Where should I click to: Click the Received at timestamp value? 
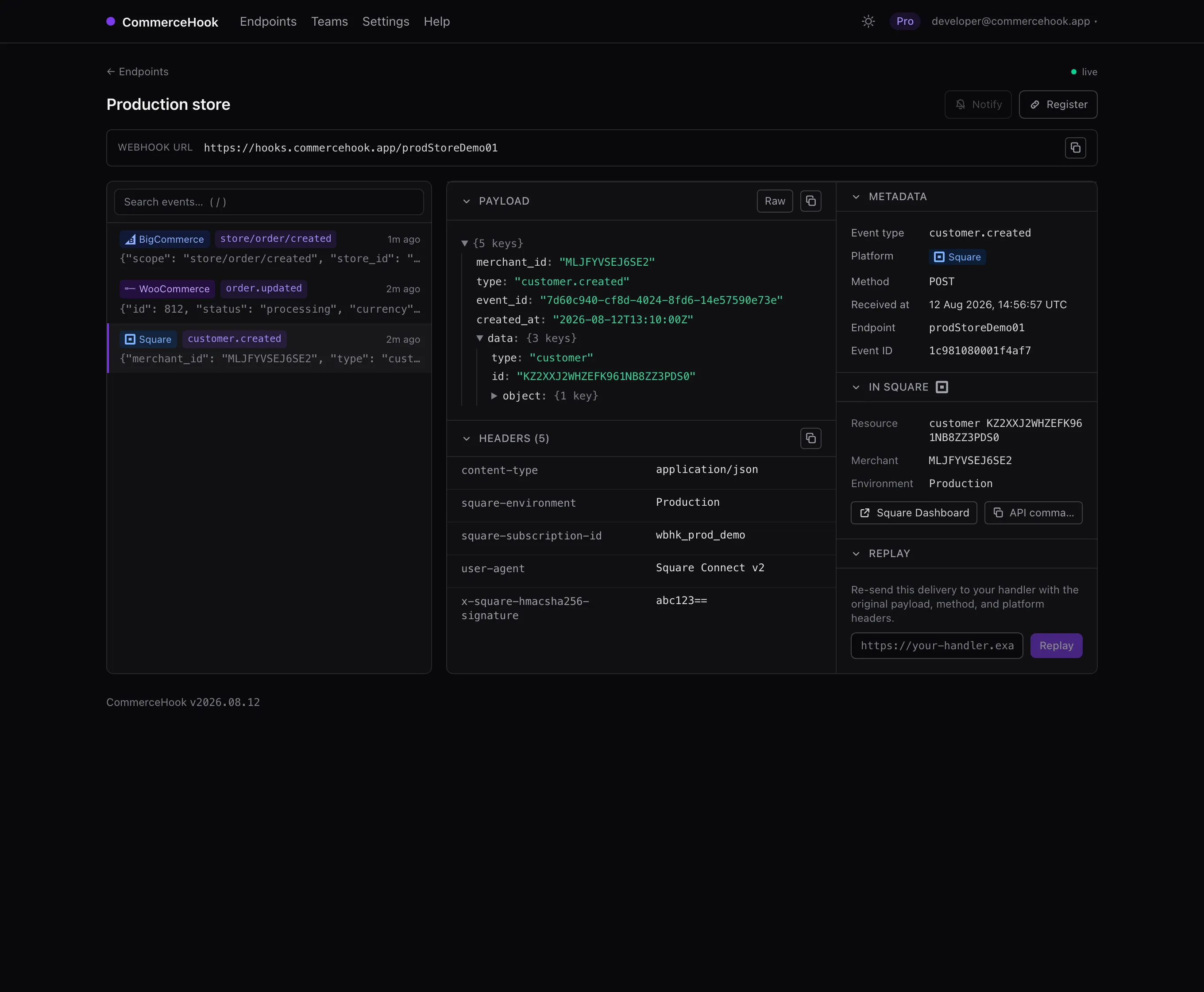tap(998, 305)
